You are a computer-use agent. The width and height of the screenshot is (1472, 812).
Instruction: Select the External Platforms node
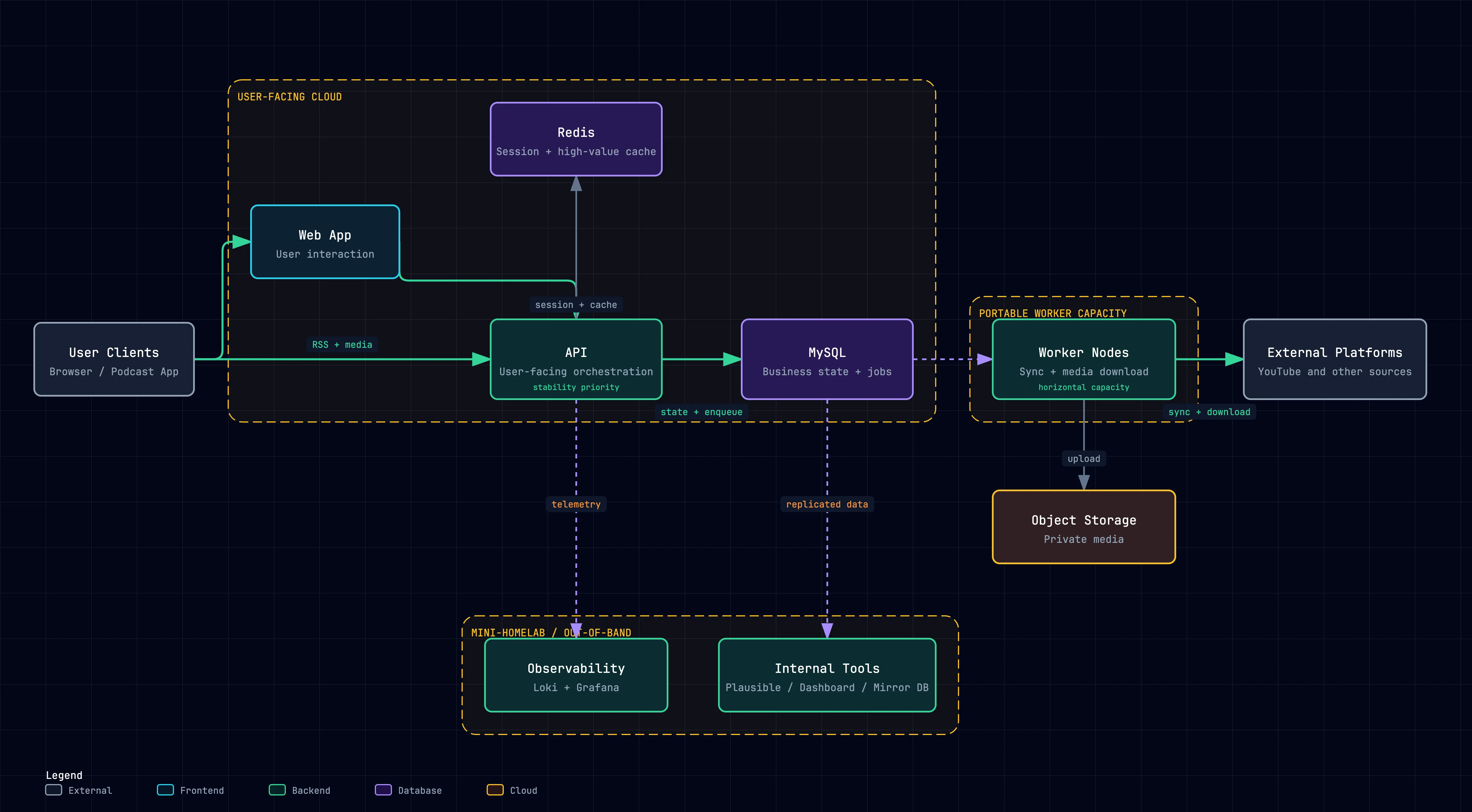click(1334, 359)
